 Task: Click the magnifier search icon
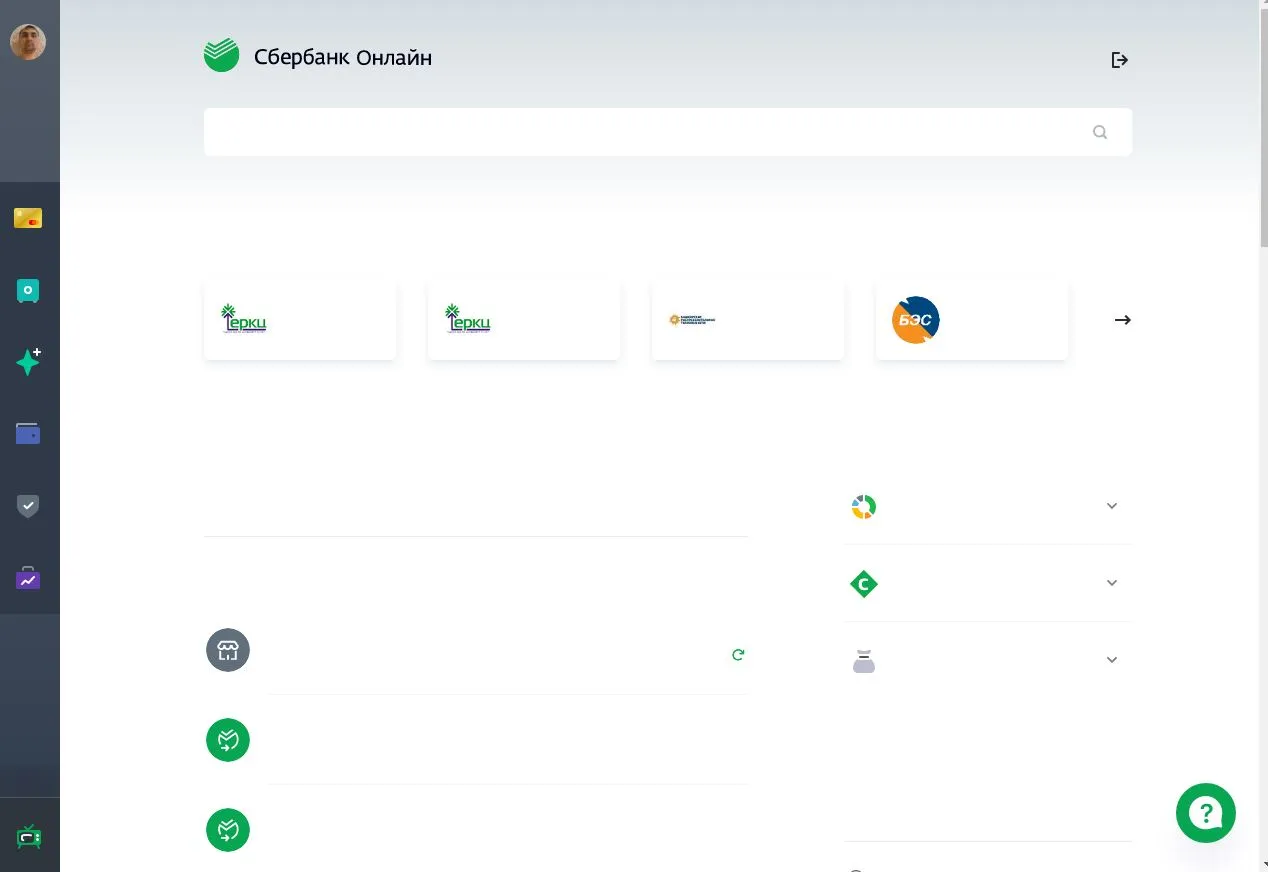1100,132
